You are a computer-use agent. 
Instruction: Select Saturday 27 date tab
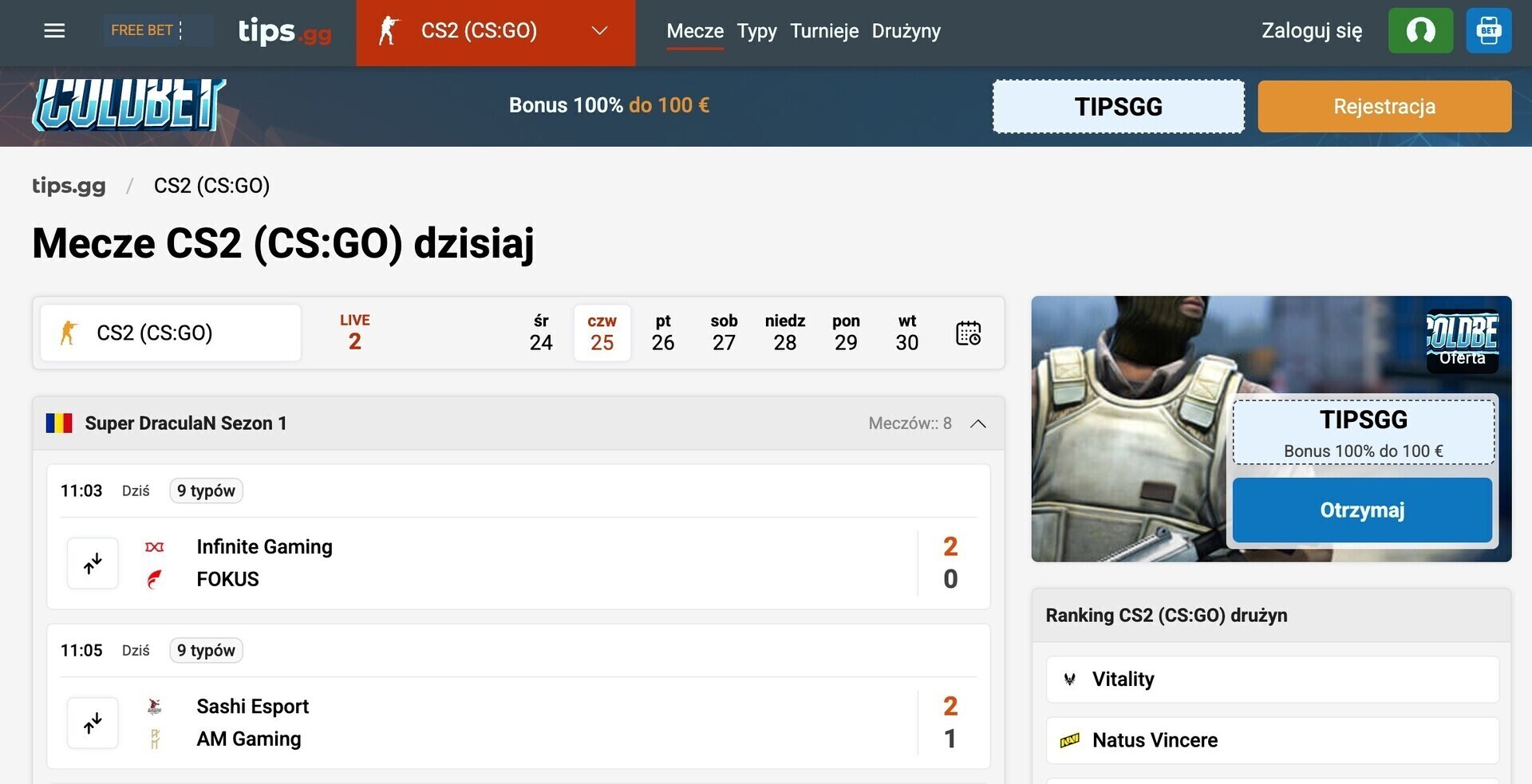724,333
